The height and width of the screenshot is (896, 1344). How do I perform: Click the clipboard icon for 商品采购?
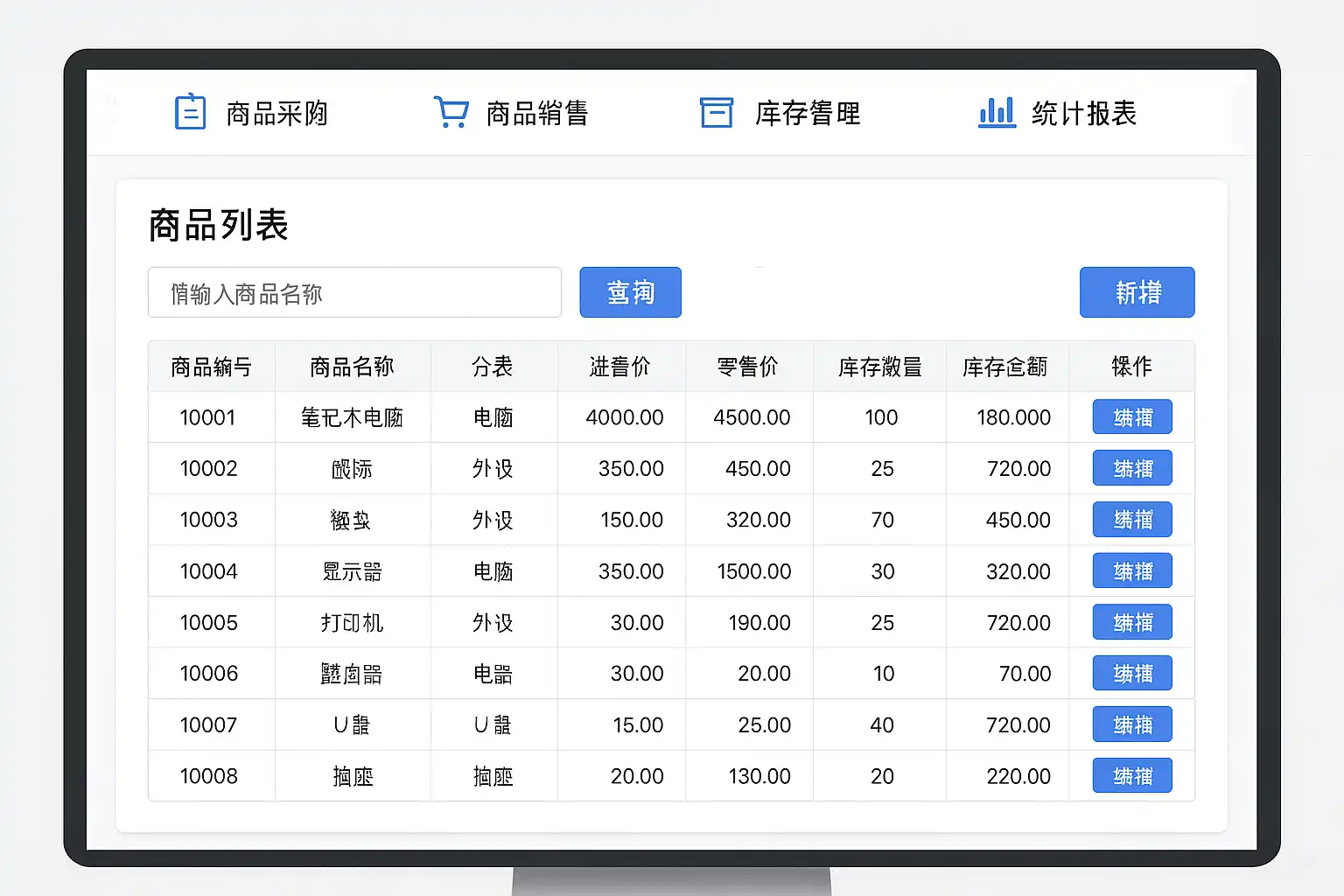190,112
